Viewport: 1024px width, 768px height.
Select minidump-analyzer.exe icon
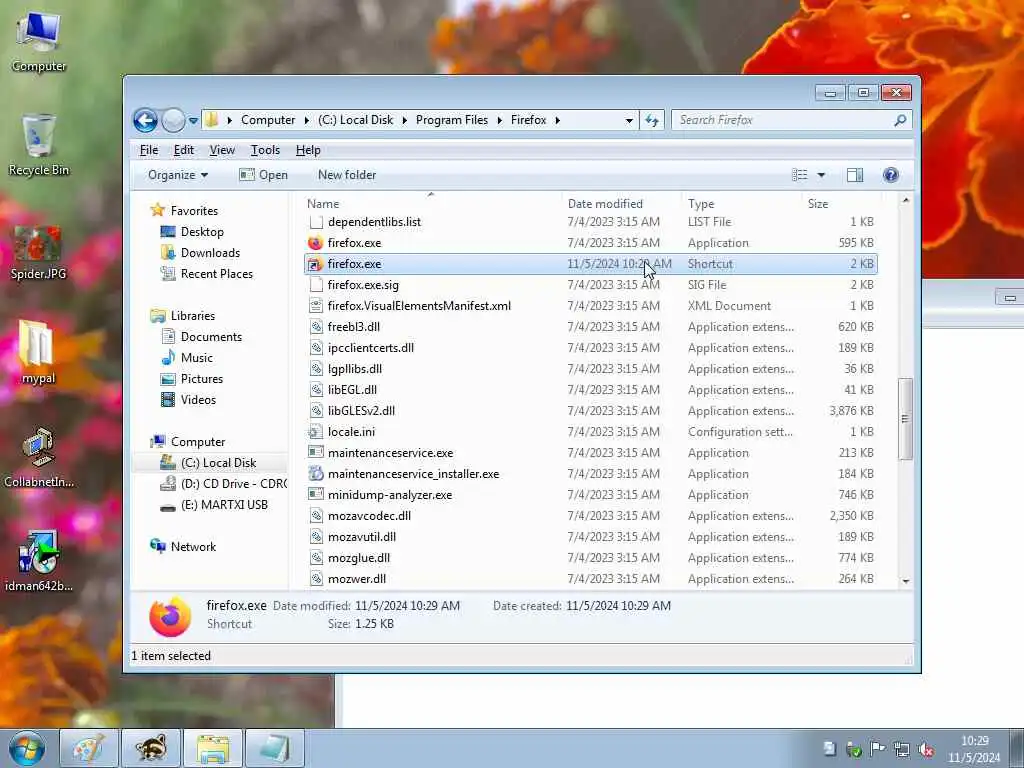[315, 494]
